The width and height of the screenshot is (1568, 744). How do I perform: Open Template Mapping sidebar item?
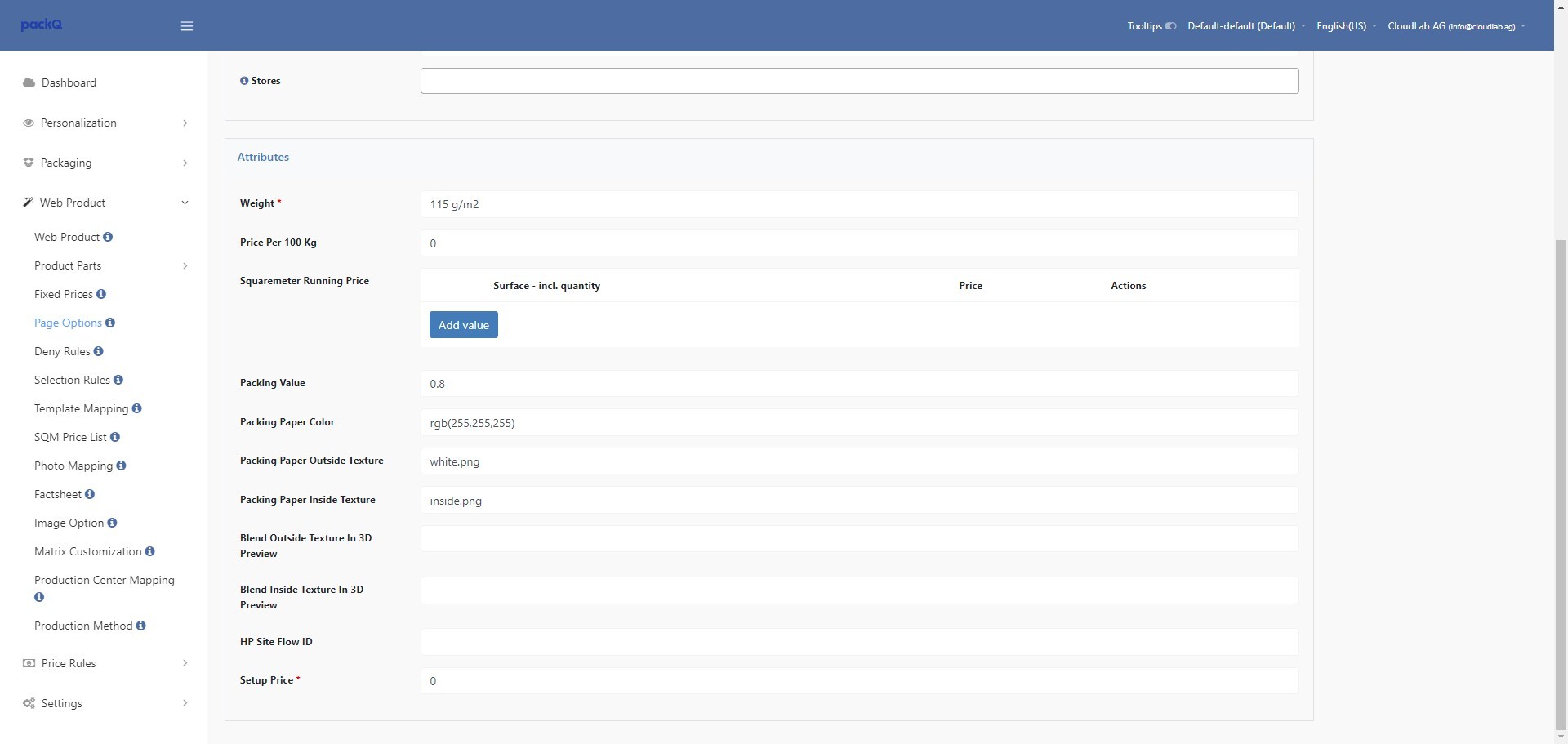tap(82, 408)
